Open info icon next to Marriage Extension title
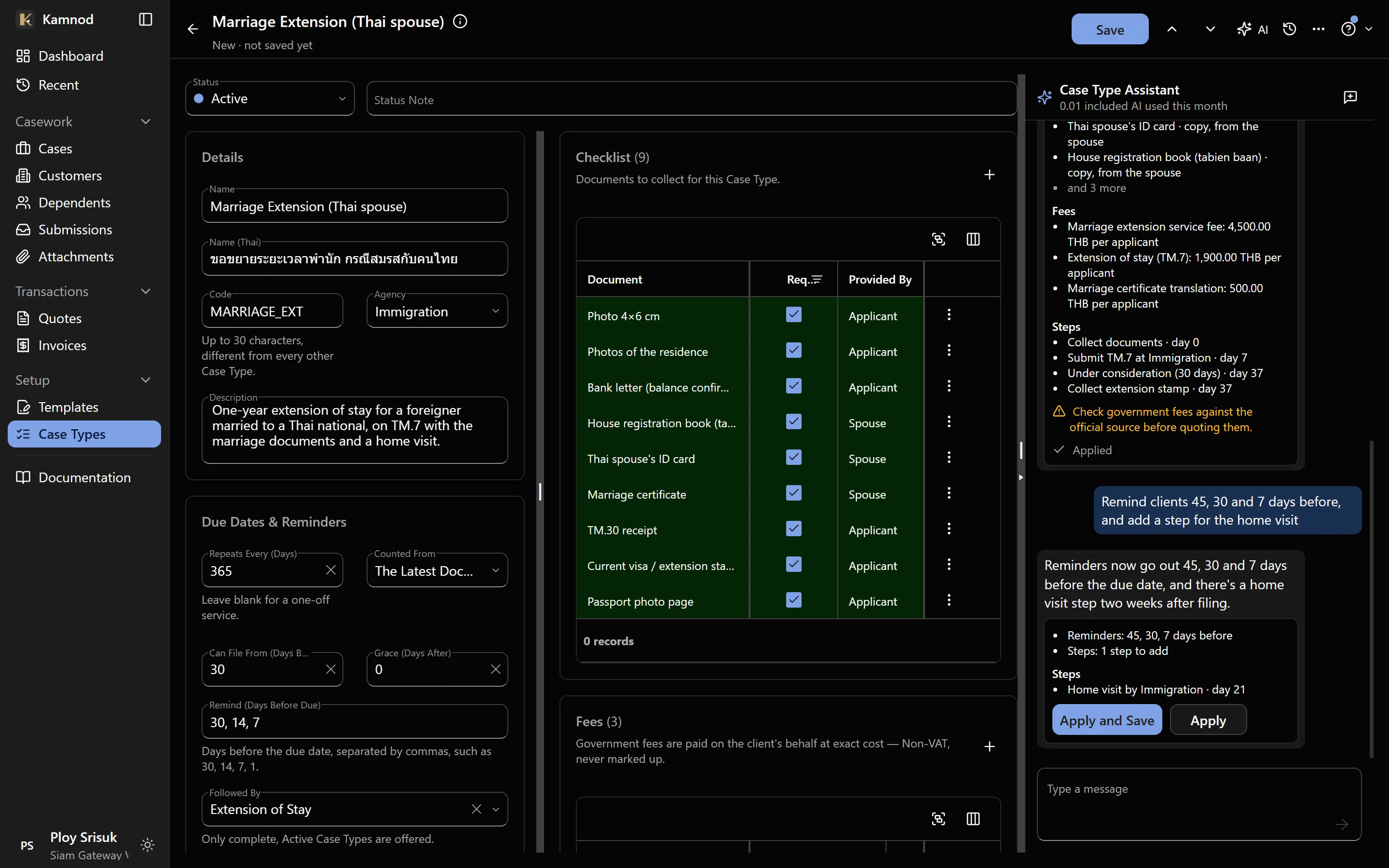The height and width of the screenshot is (868, 1389). point(460,22)
